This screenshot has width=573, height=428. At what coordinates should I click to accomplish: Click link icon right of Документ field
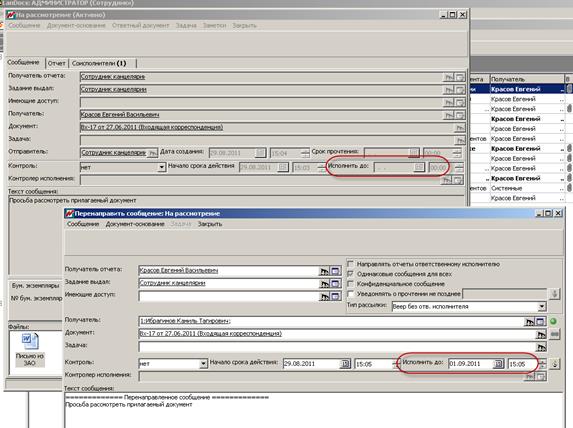click(554, 334)
